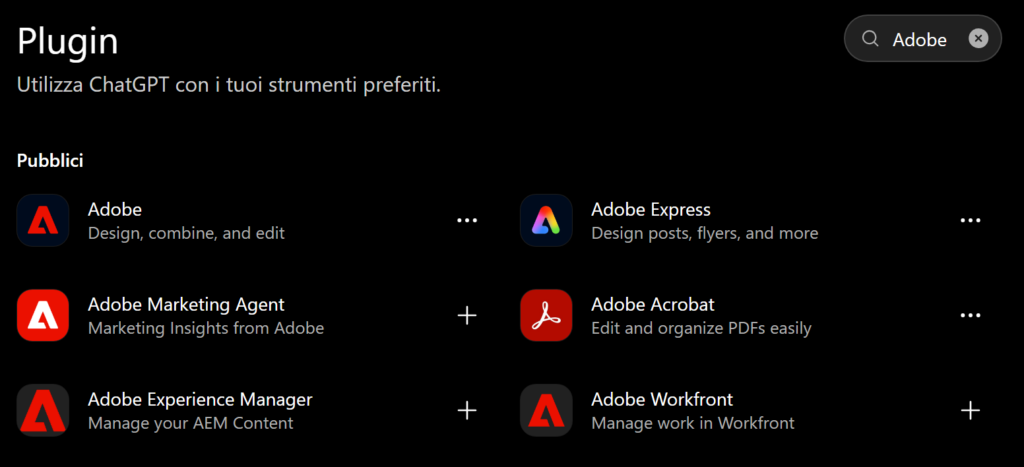Viewport: 1024px width, 467px height.
Task: Click the Adobe Workfront logo icon
Action: point(546,410)
